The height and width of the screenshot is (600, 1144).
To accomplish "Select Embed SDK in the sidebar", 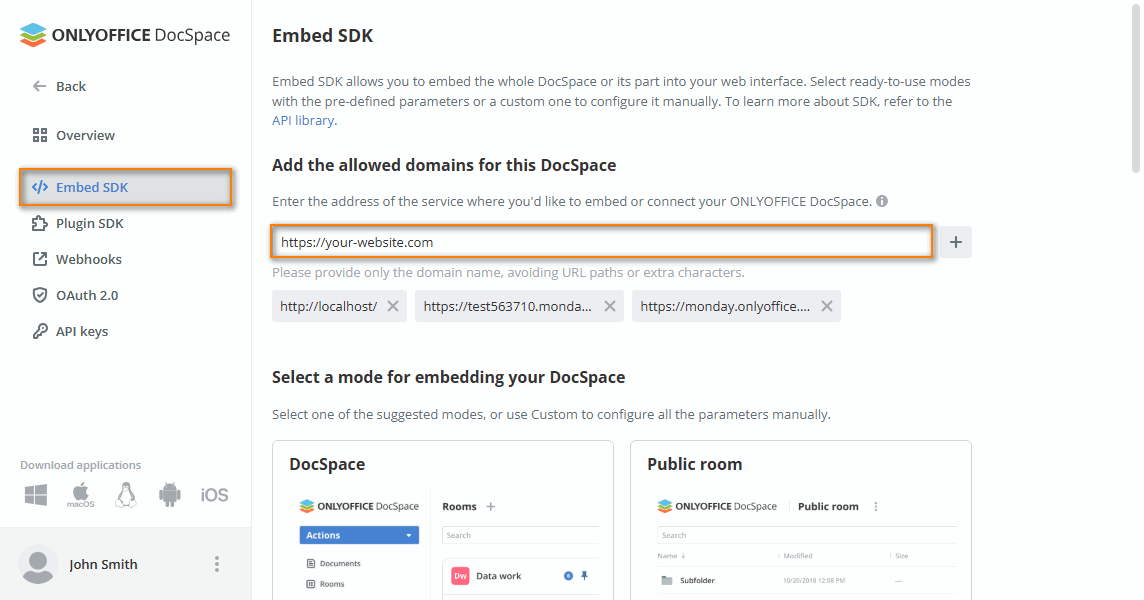I will tap(125, 188).
